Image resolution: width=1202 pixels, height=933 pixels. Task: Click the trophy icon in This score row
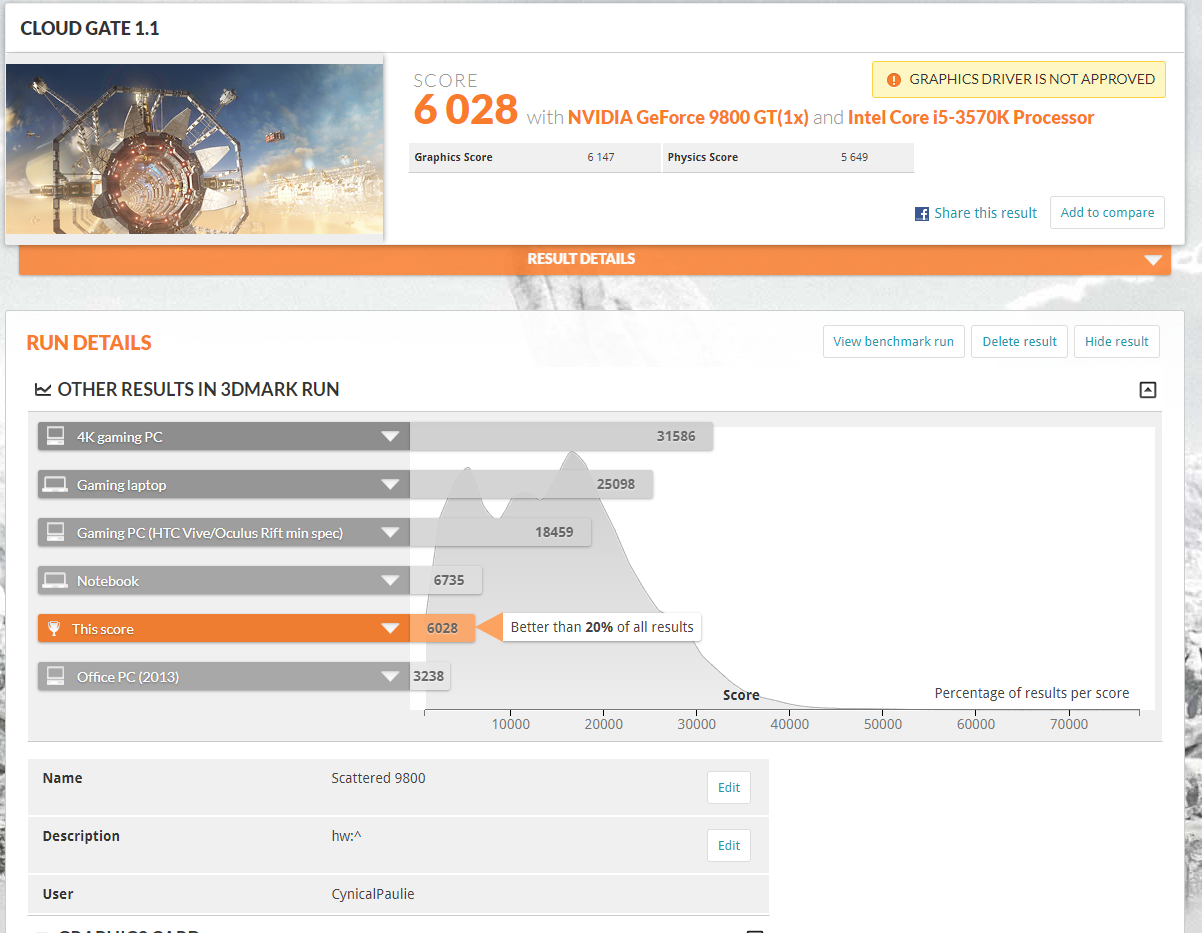[54, 629]
